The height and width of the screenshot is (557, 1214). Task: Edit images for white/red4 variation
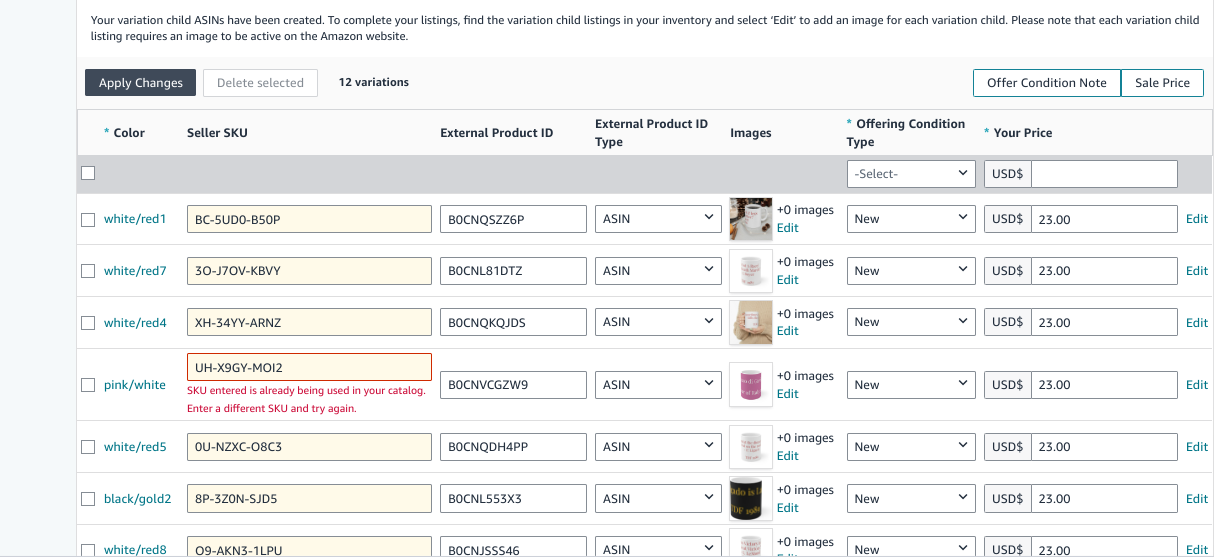788,331
